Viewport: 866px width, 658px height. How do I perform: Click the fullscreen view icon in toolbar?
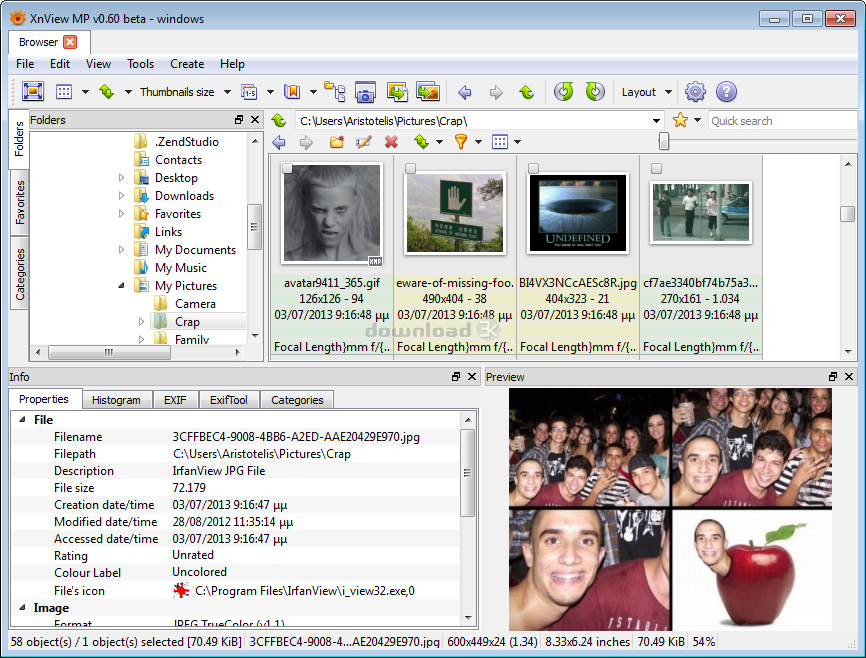point(32,92)
